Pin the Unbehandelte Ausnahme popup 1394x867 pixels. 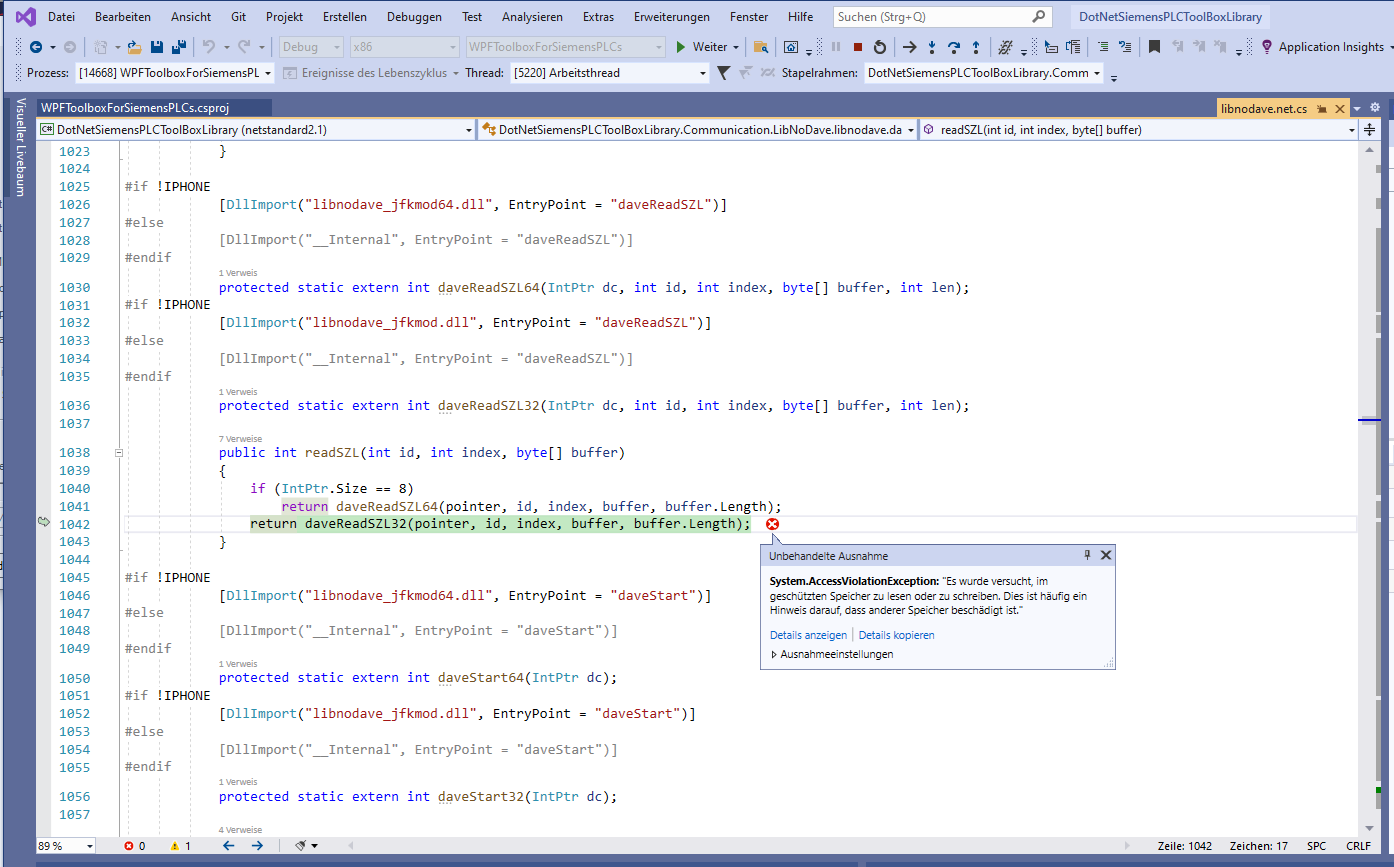point(1087,555)
